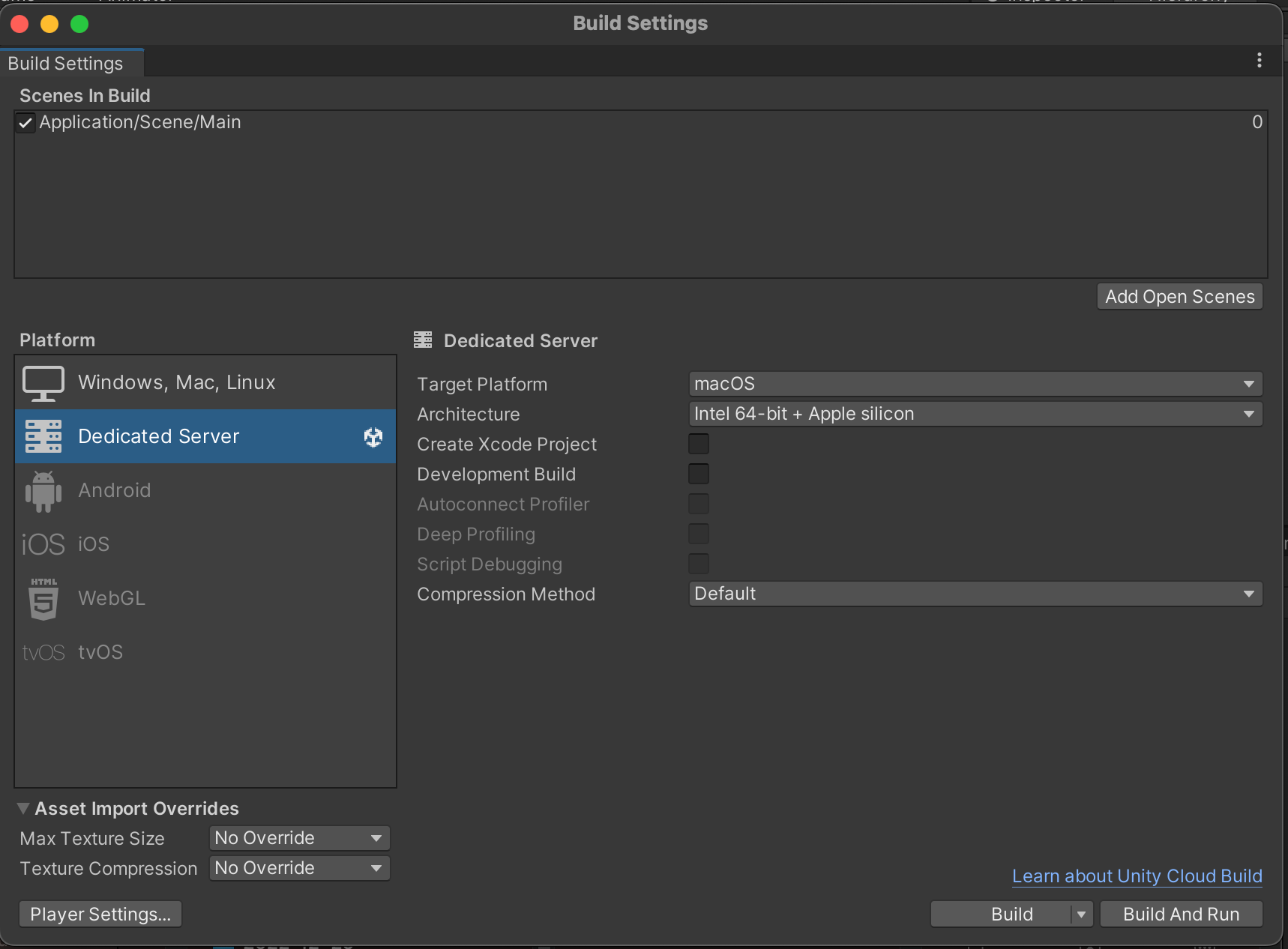The width and height of the screenshot is (1288, 949).
Task: Click the WebGL HTML5 shield icon
Action: 43,598
